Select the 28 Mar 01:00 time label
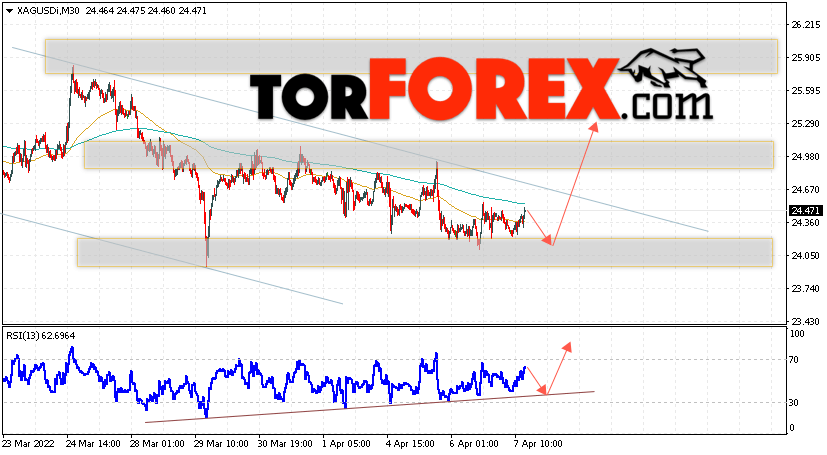 (x=157, y=443)
